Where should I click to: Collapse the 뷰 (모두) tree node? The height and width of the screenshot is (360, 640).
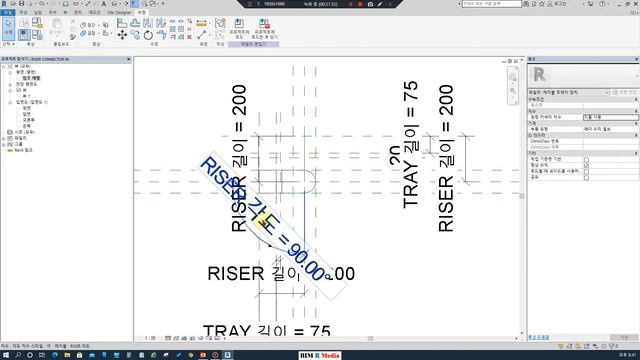tap(4, 66)
